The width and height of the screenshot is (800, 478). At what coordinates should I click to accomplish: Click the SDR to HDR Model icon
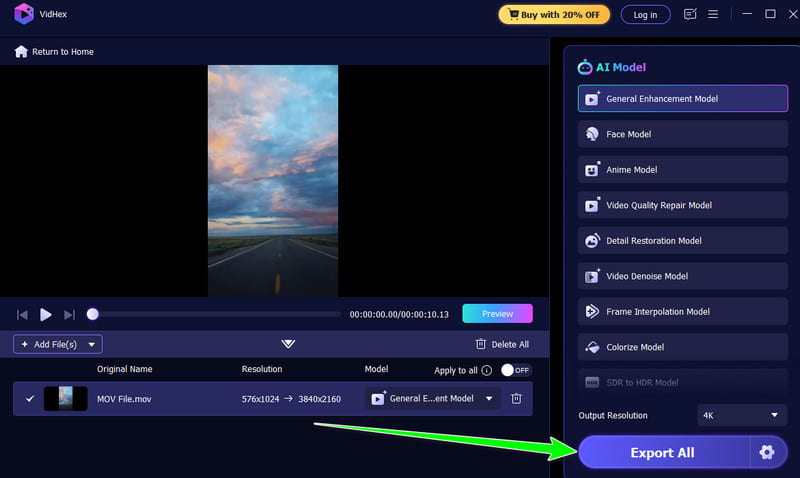click(x=592, y=382)
